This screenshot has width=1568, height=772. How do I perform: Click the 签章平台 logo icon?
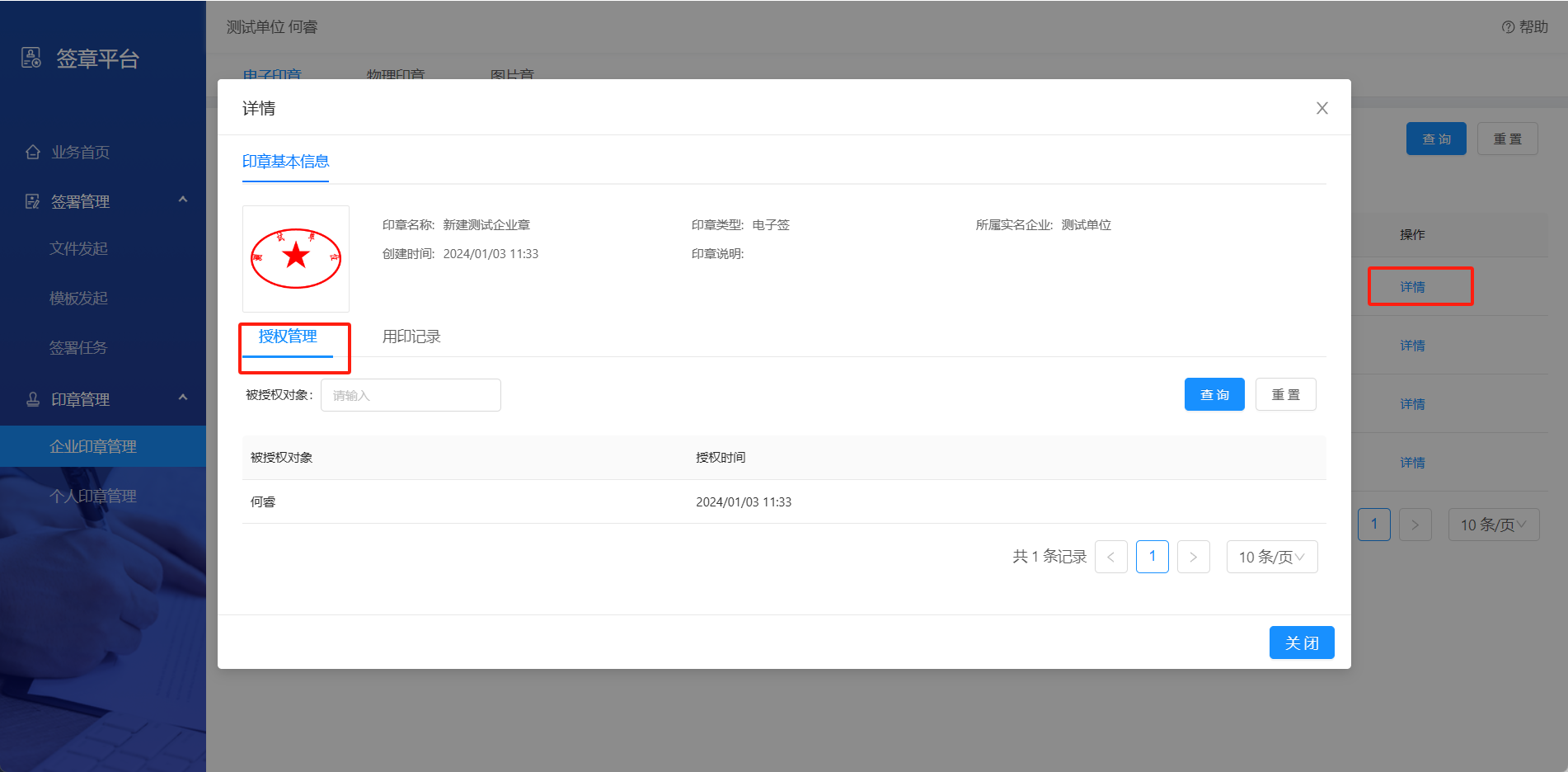(x=31, y=58)
